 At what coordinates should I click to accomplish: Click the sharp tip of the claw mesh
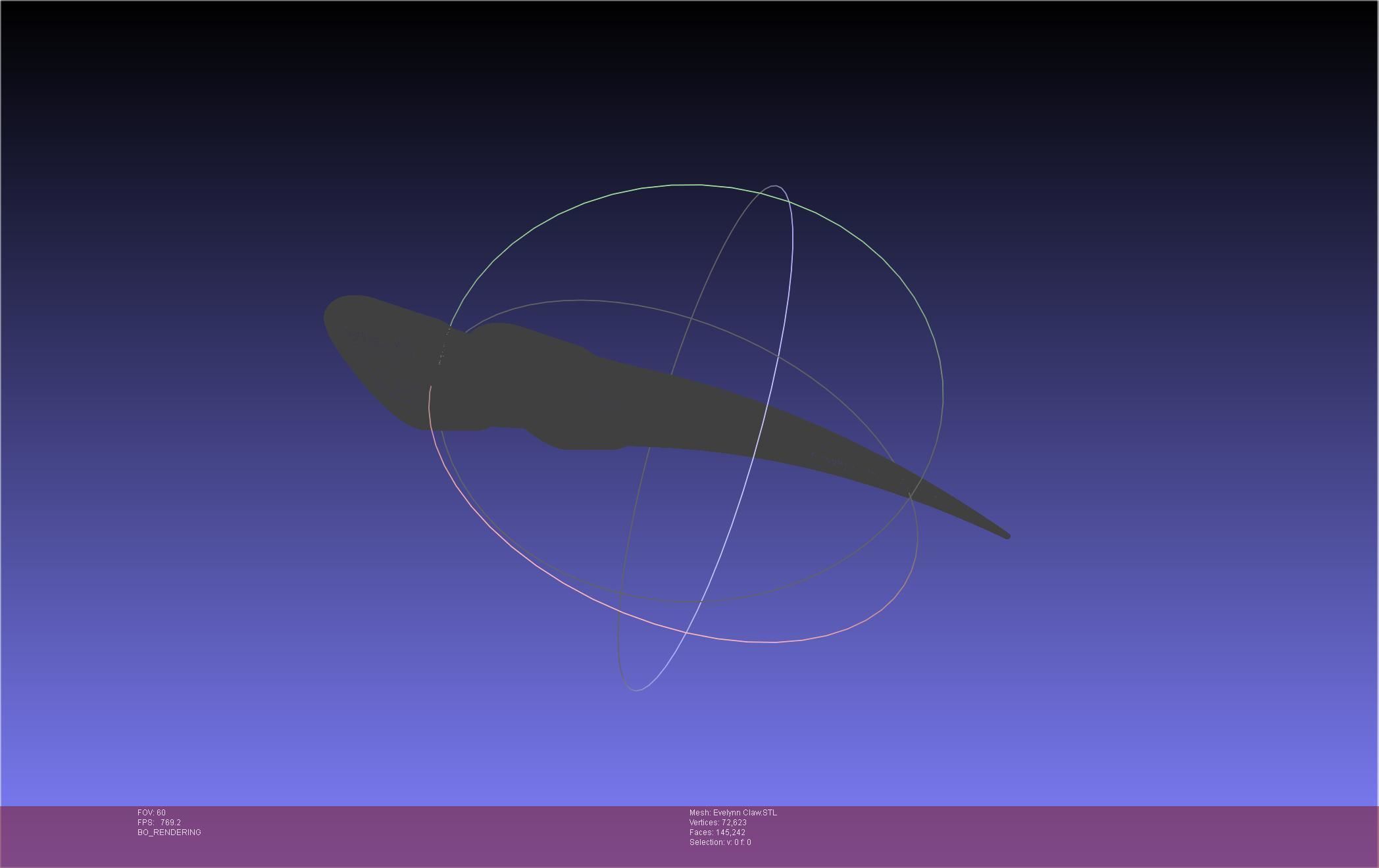1007,536
